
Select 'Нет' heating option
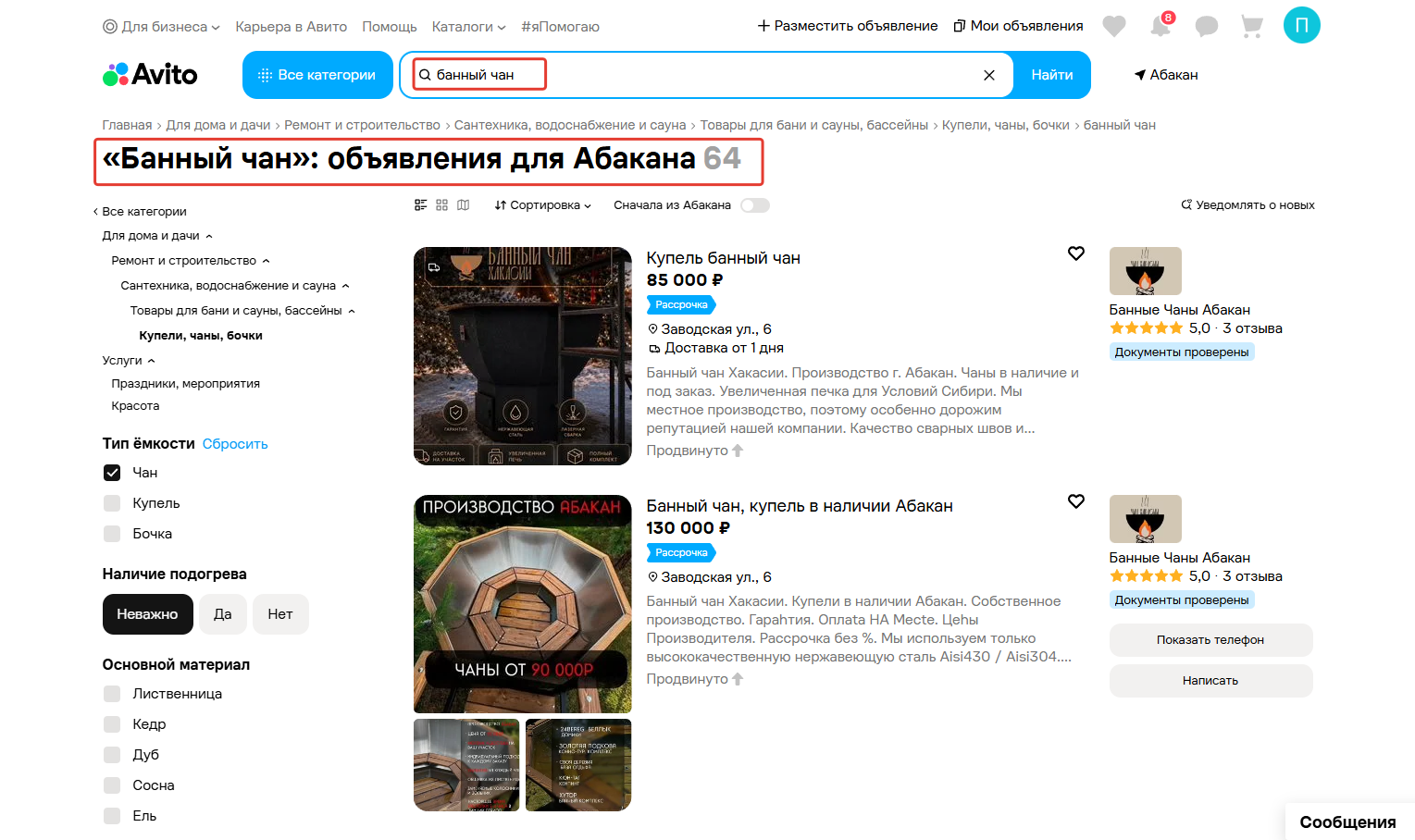280,614
